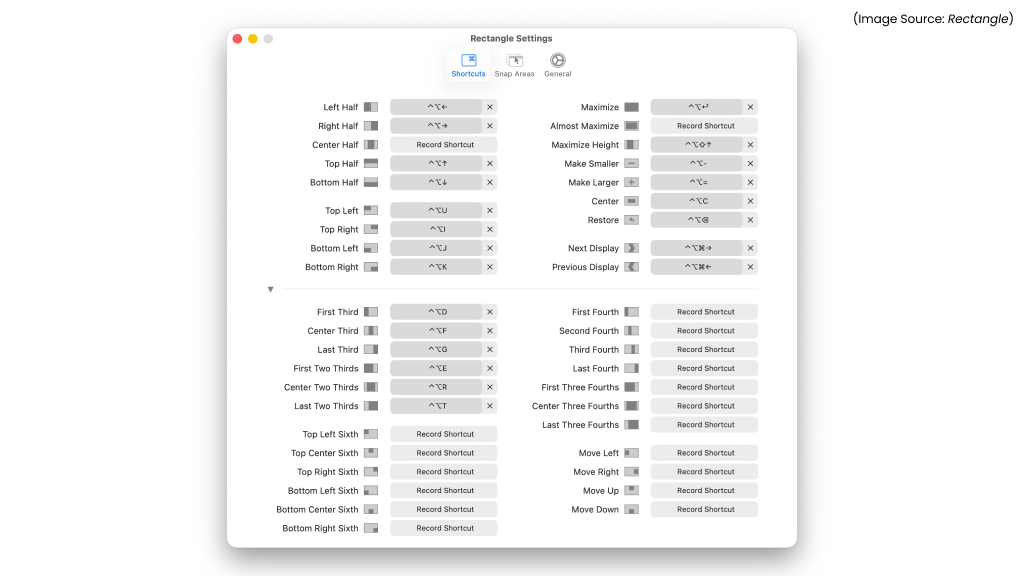Open the General settings tab
The image size is (1024, 576).
(x=558, y=66)
